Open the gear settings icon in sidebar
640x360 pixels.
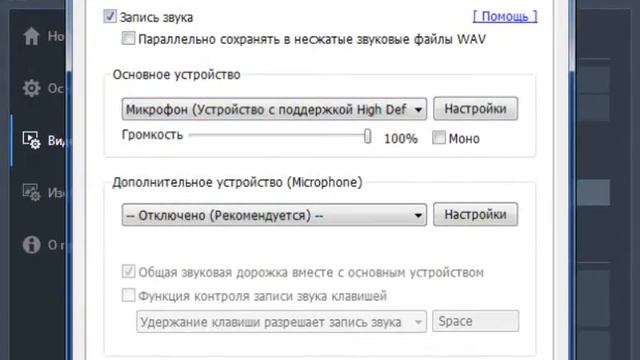(x=31, y=88)
